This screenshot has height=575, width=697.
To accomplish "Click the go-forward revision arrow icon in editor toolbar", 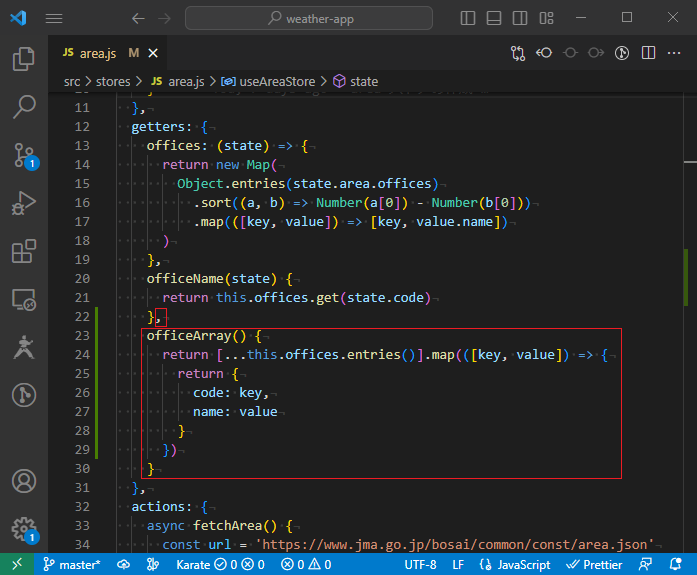I will click(596, 53).
